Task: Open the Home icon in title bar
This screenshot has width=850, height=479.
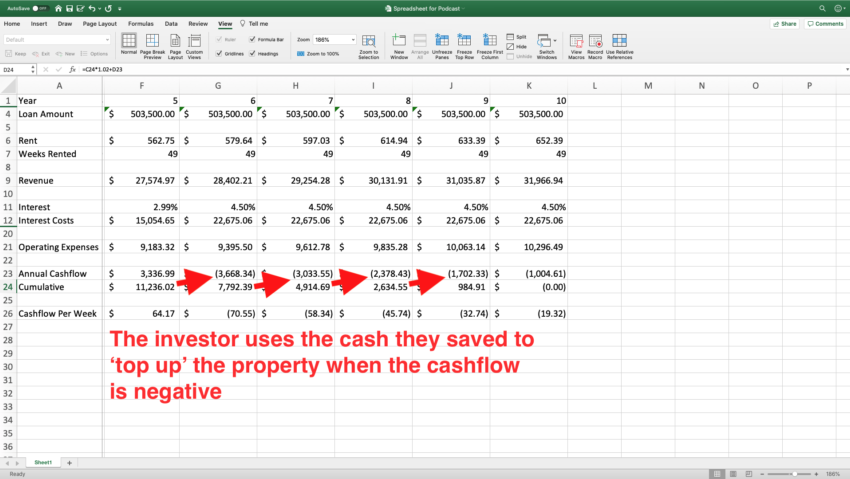Action: [59, 8]
